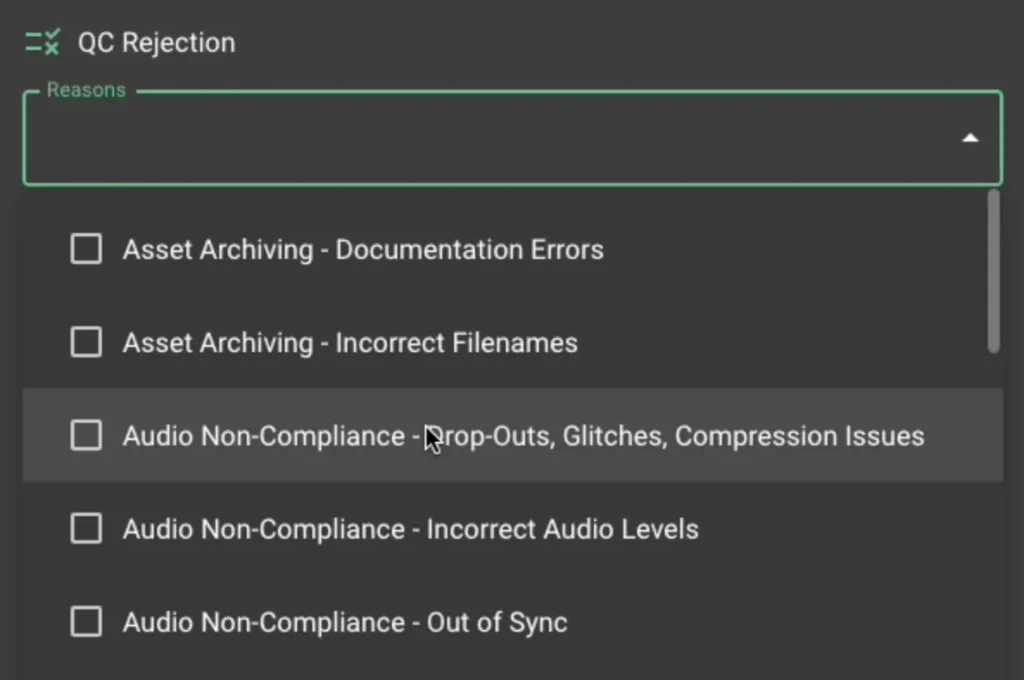Image resolution: width=1024 pixels, height=680 pixels.
Task: Click the 'QC Rejection' heading text
Action: point(156,43)
